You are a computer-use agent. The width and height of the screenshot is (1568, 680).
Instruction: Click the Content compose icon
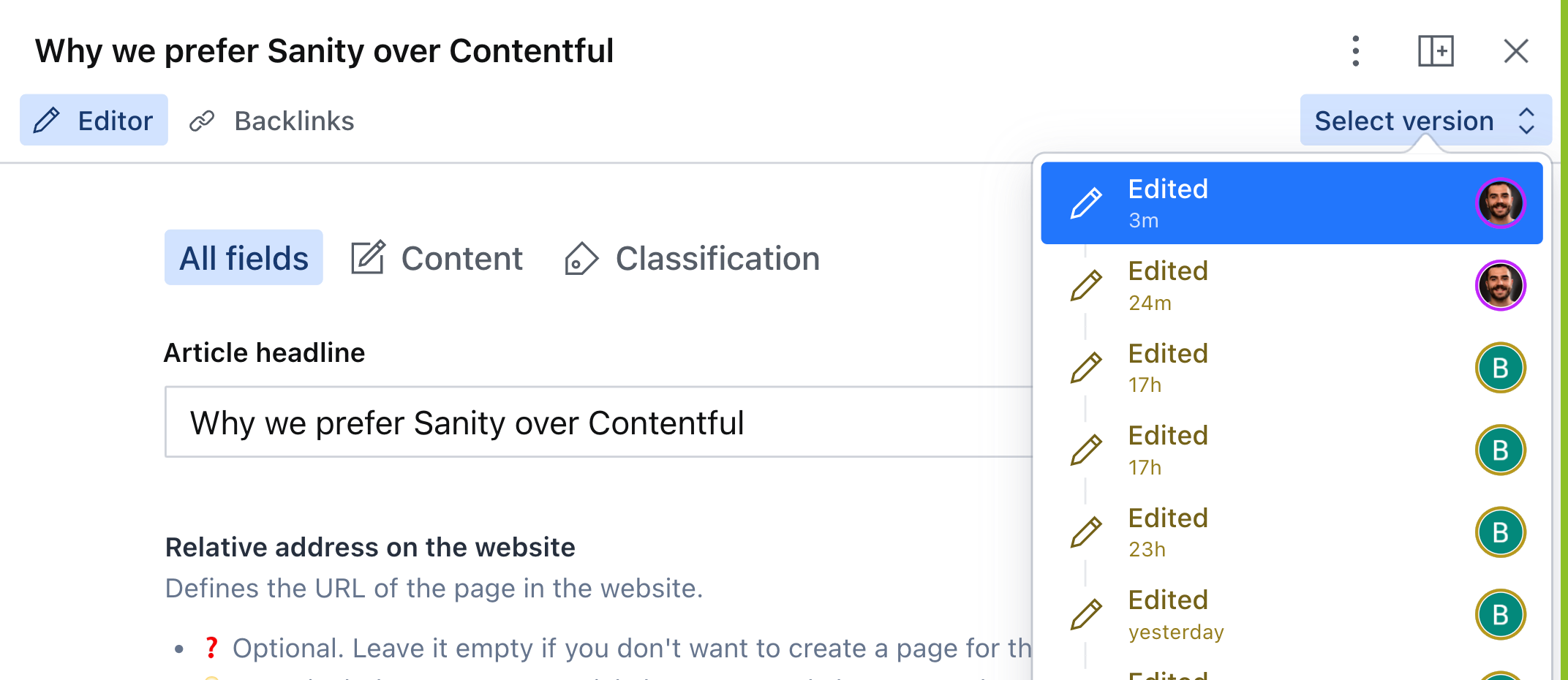pyautogui.click(x=368, y=257)
